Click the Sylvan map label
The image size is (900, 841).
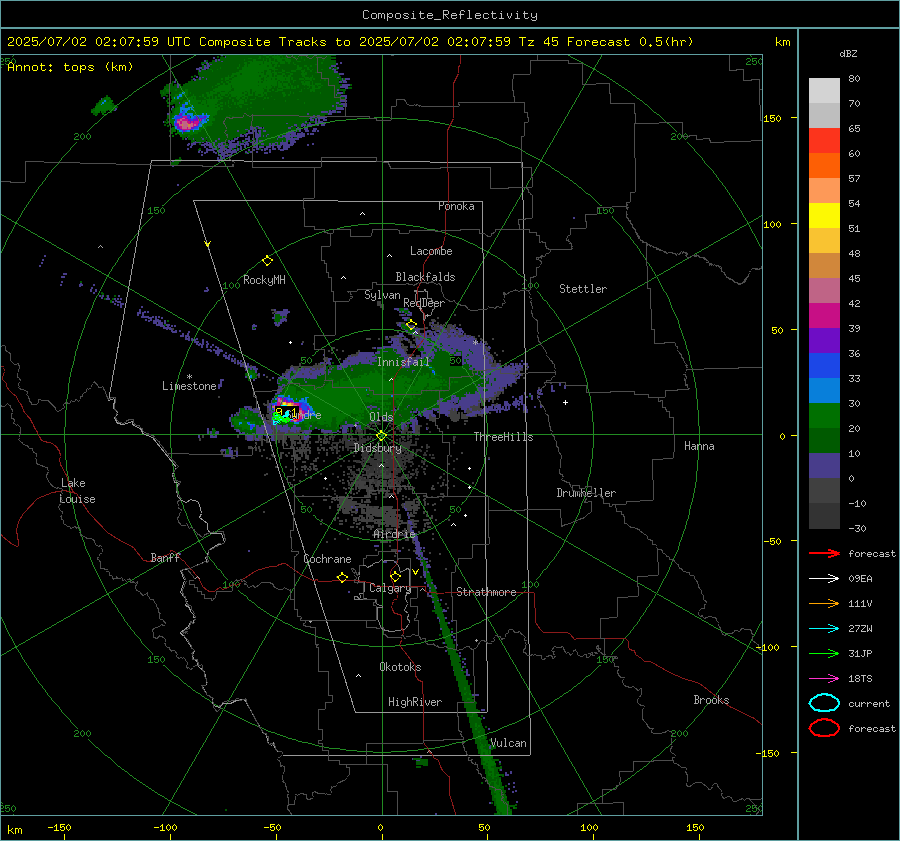(382, 295)
